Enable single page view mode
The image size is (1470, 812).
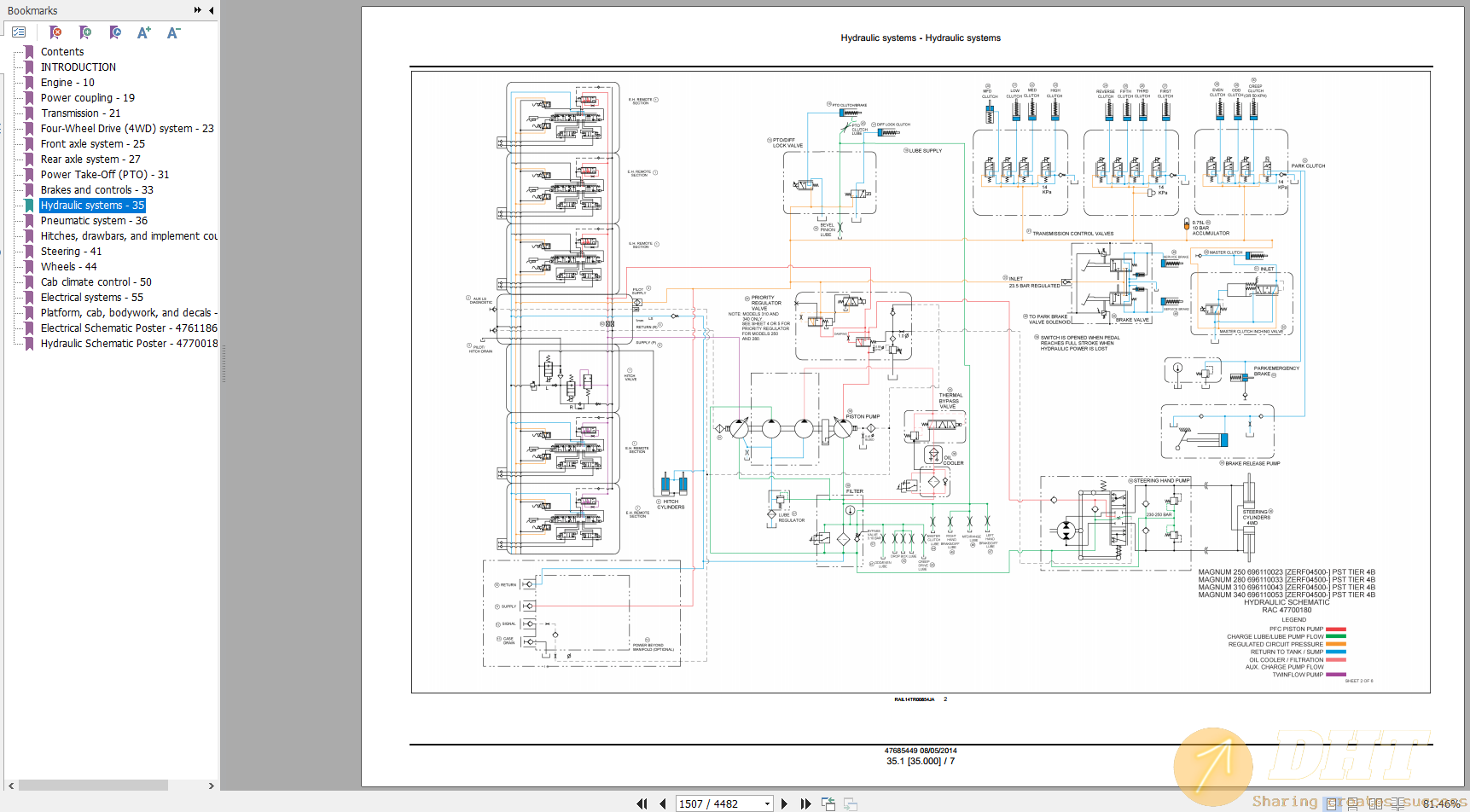click(1332, 803)
